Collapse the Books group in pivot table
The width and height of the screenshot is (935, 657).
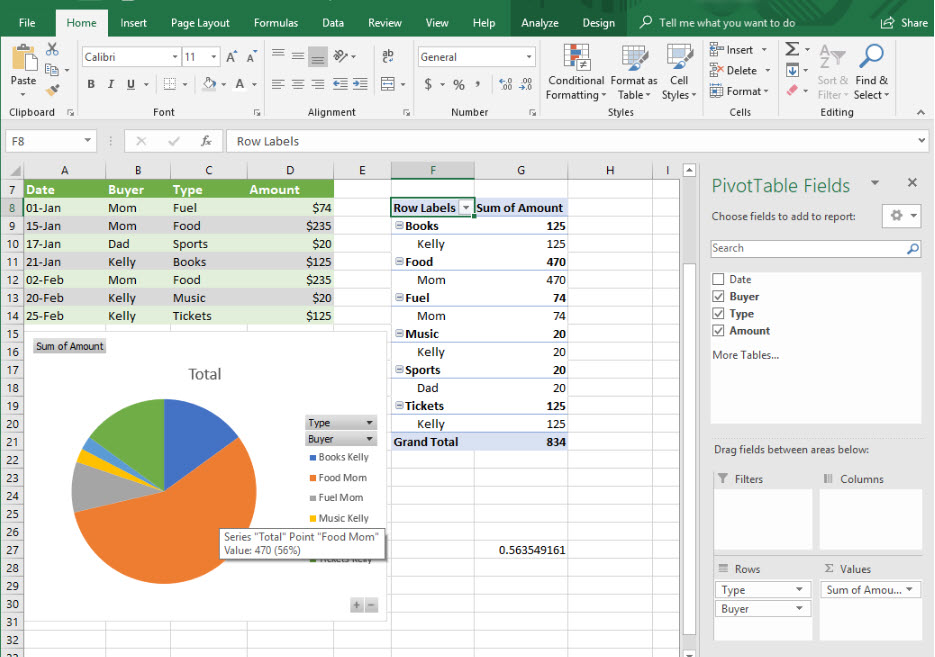pyautogui.click(x=399, y=226)
